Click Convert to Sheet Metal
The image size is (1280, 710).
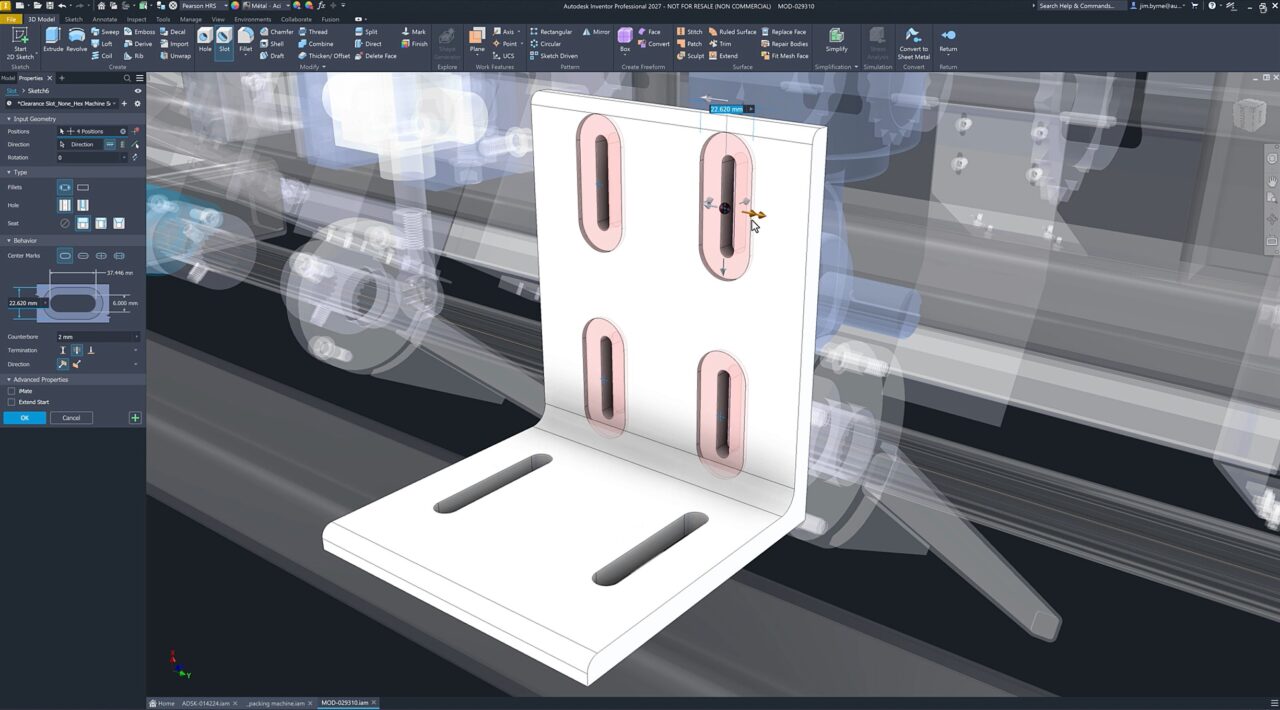[x=913, y=45]
